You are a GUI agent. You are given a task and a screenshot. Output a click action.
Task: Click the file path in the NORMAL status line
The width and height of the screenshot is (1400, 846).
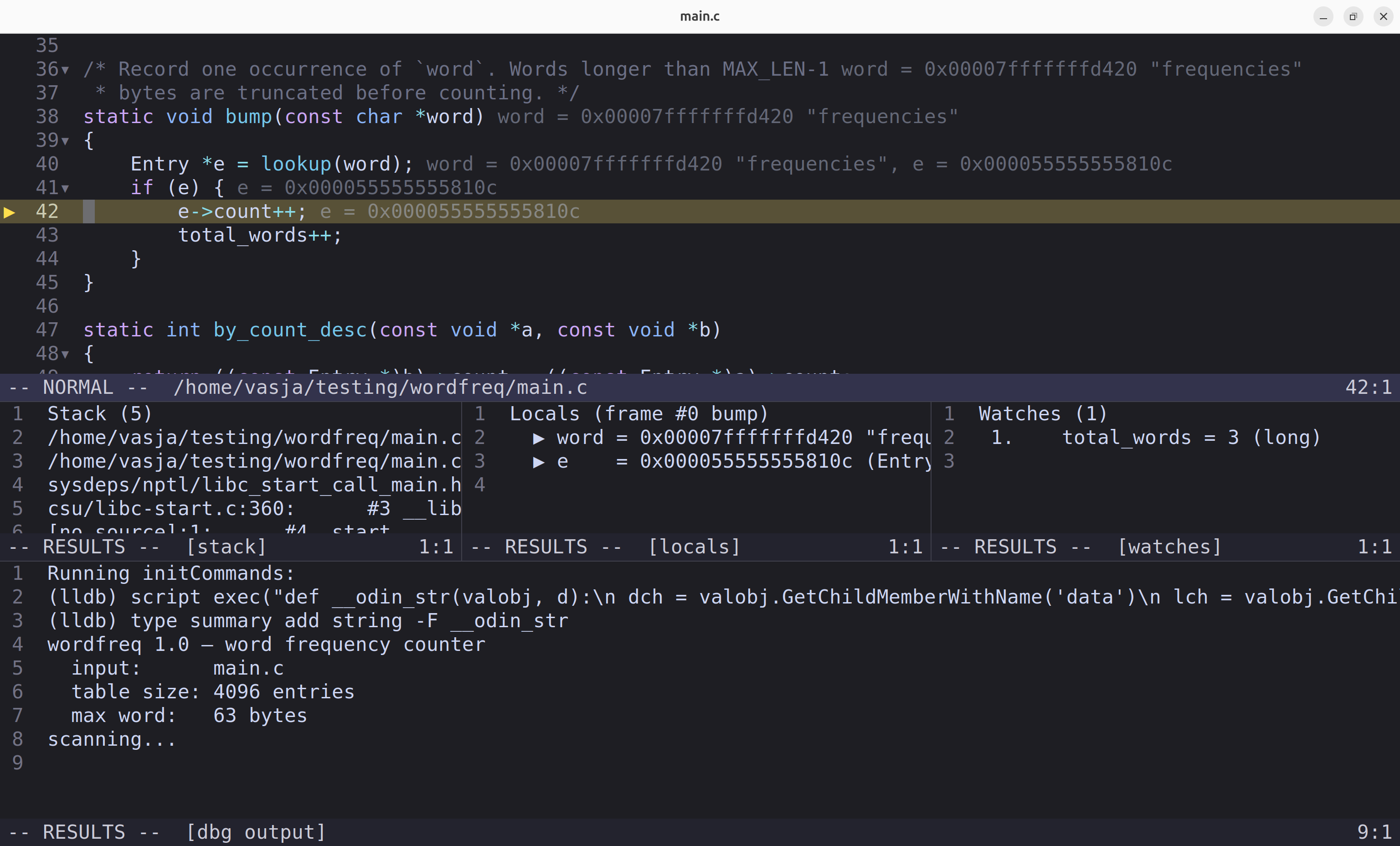(x=380, y=388)
